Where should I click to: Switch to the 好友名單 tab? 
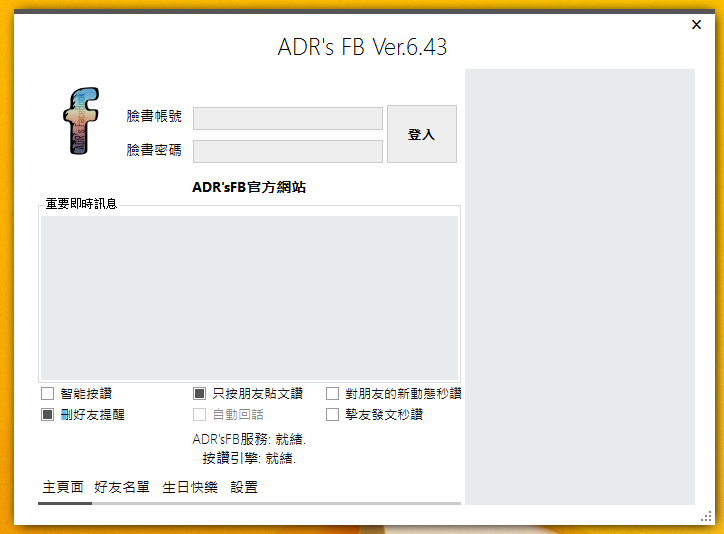point(122,487)
